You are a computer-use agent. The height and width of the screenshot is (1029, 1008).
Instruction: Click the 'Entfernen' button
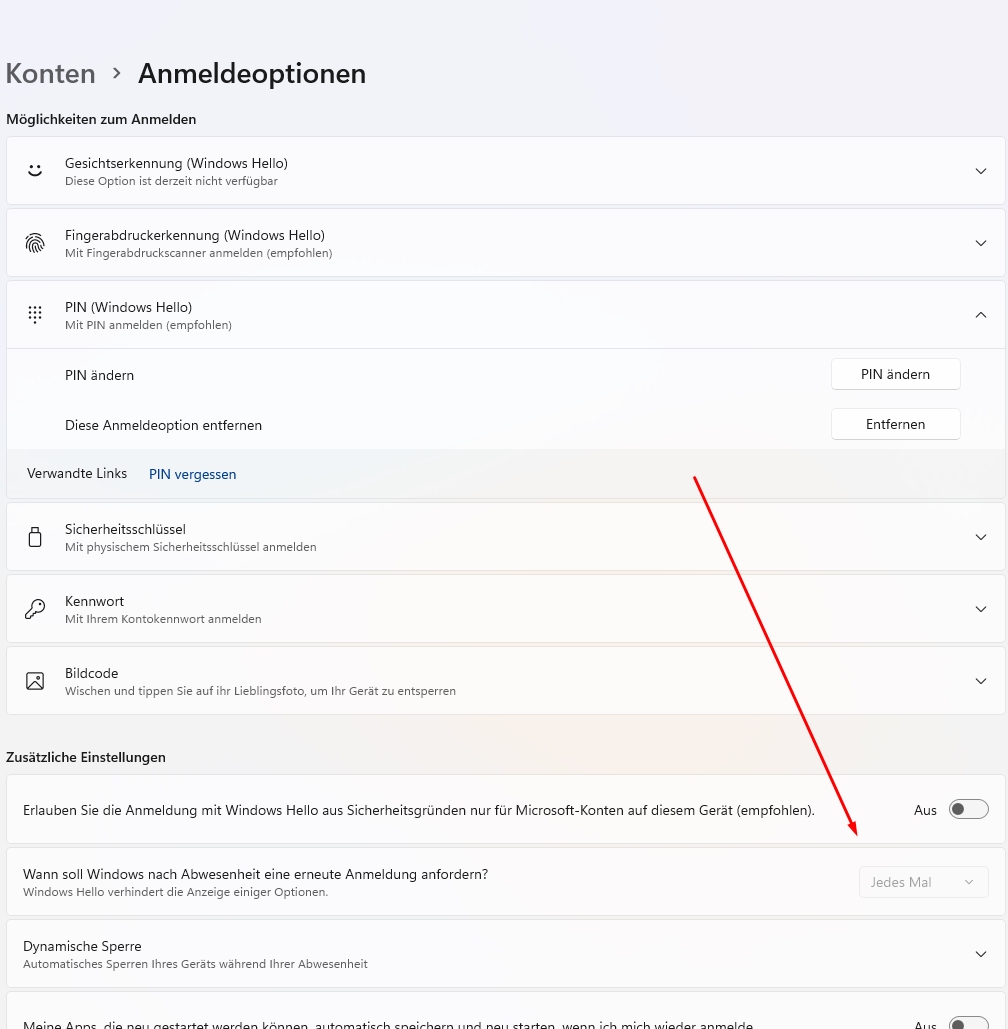tap(895, 424)
